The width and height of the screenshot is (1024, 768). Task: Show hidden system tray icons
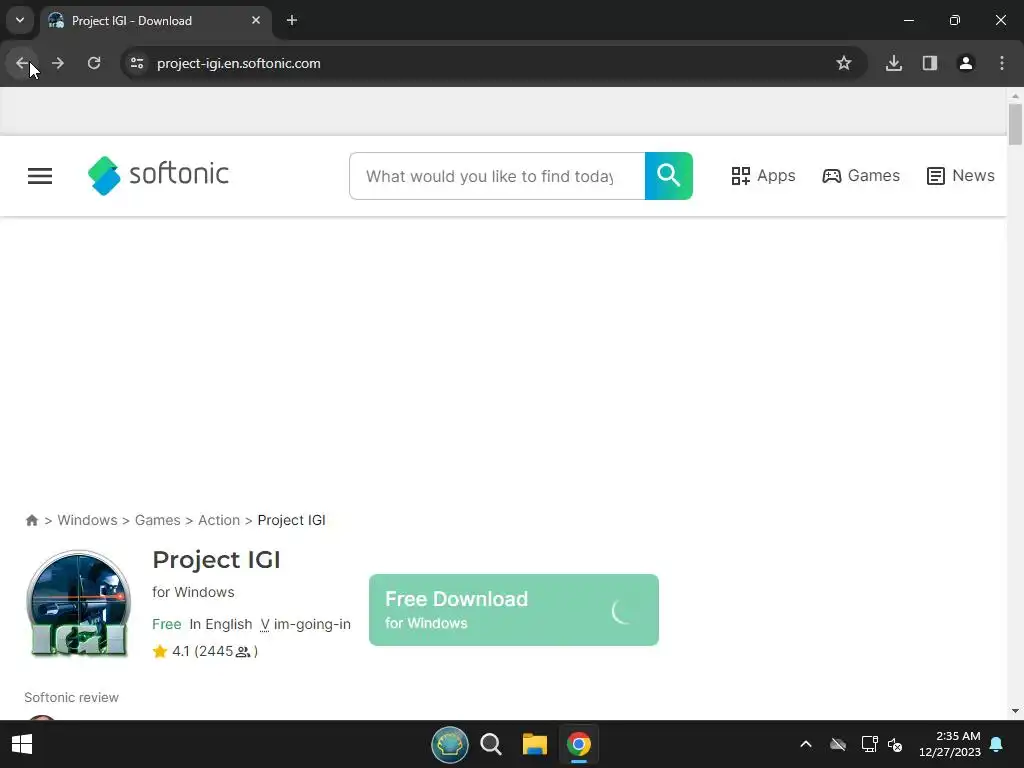pyautogui.click(x=806, y=744)
